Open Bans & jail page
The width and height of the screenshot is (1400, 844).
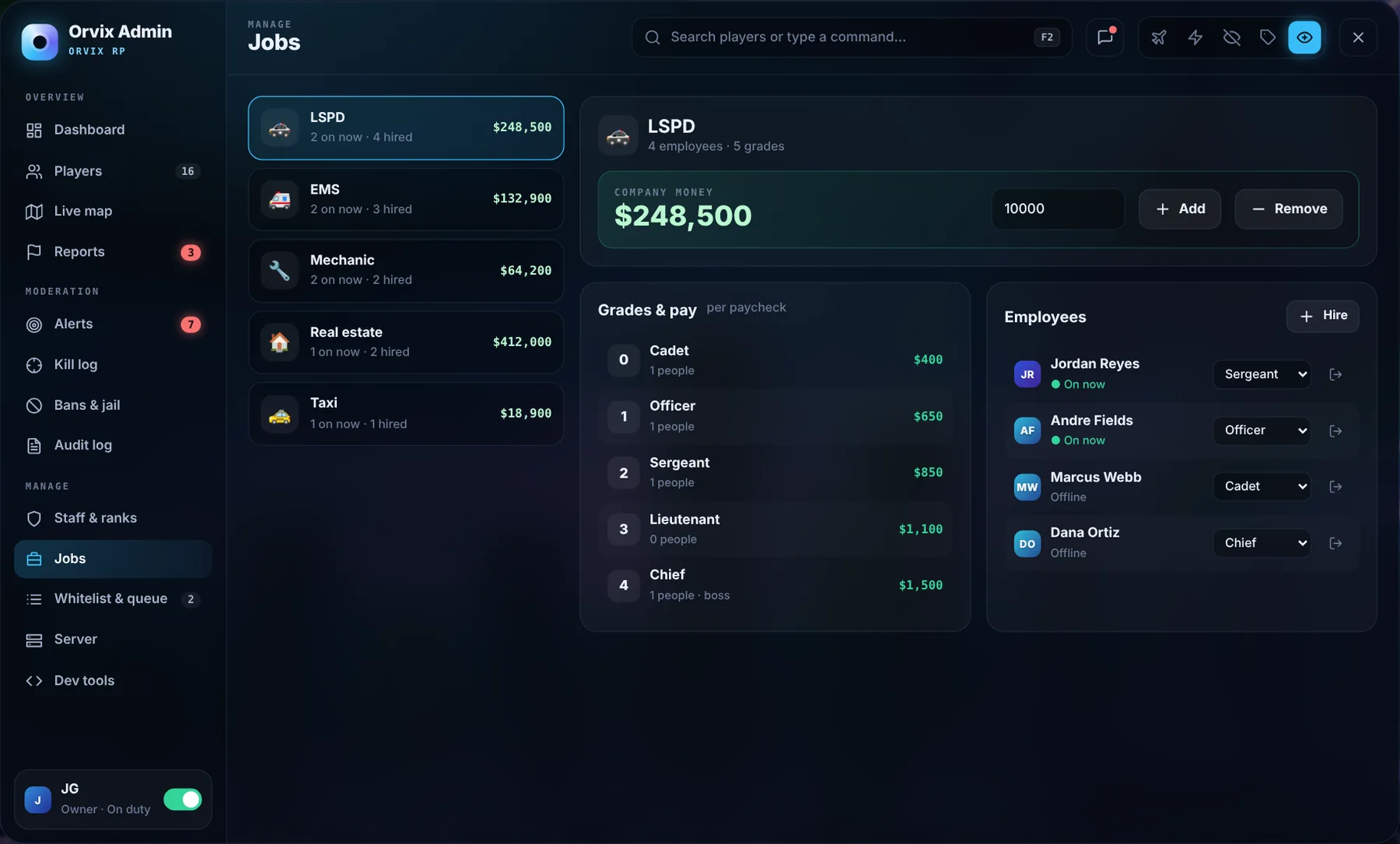pyautogui.click(x=113, y=405)
